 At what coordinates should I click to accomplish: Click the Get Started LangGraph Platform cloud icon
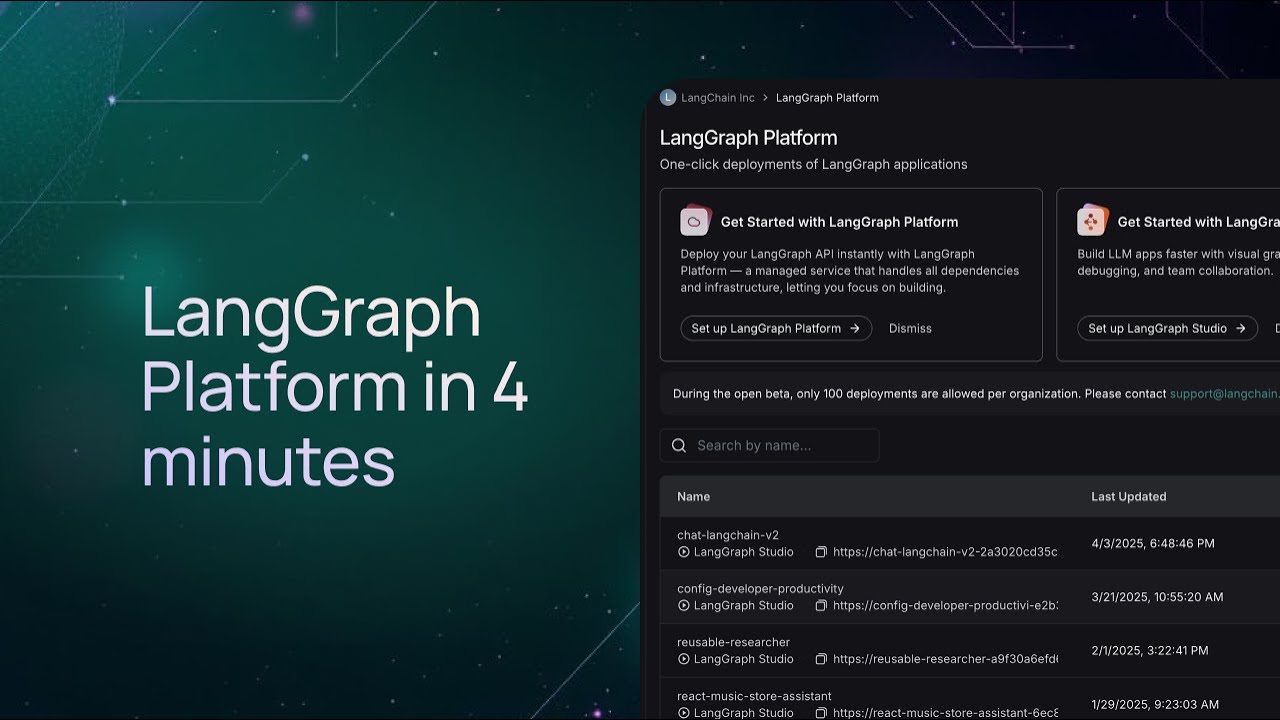[x=695, y=221]
